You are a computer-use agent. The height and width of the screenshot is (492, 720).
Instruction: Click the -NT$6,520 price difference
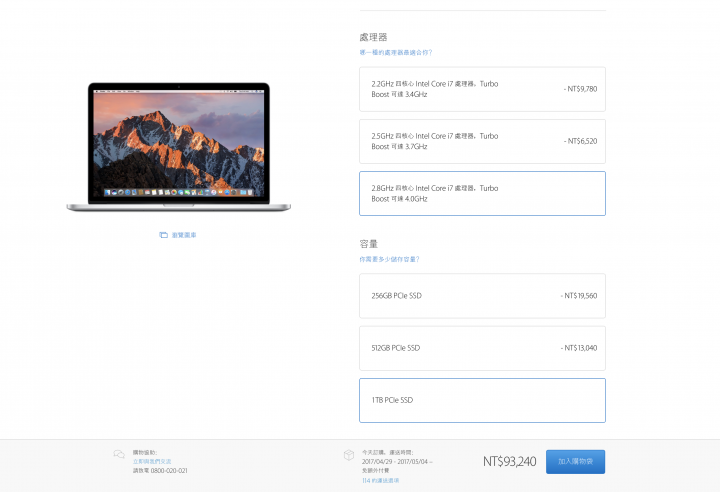point(580,141)
